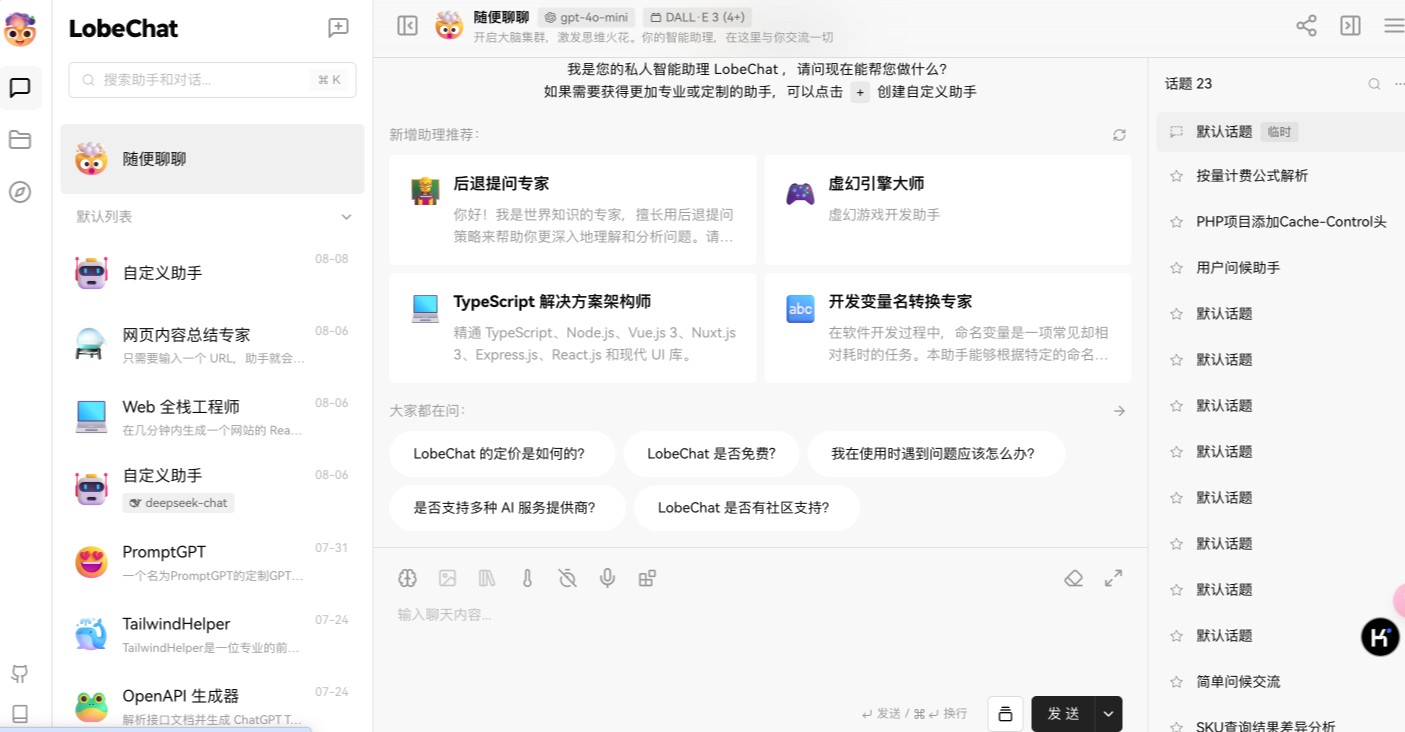Open the 用户问候助手 topic
The image size is (1405, 732).
coord(1281,268)
